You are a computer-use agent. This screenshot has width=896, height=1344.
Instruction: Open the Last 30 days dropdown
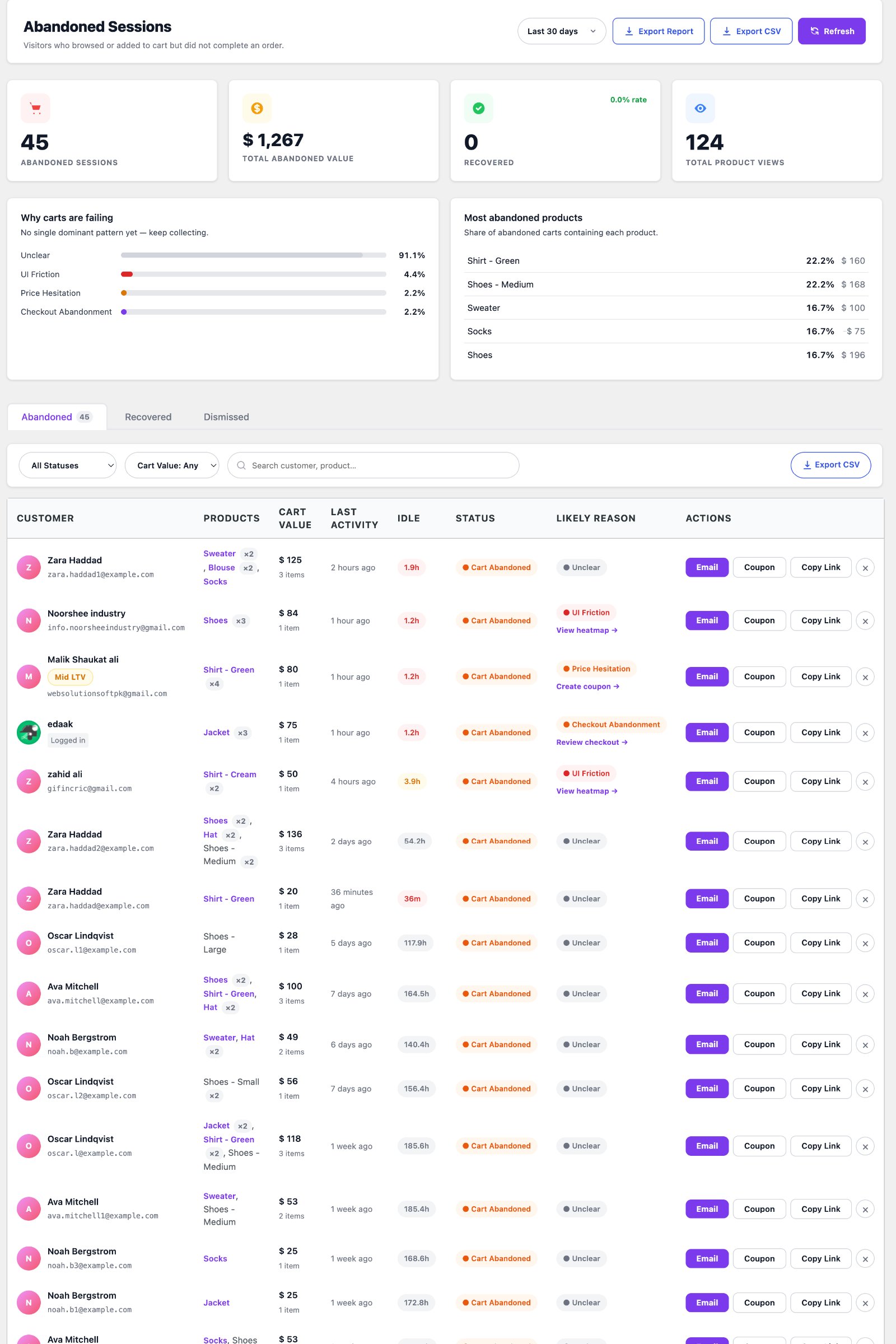[561, 31]
